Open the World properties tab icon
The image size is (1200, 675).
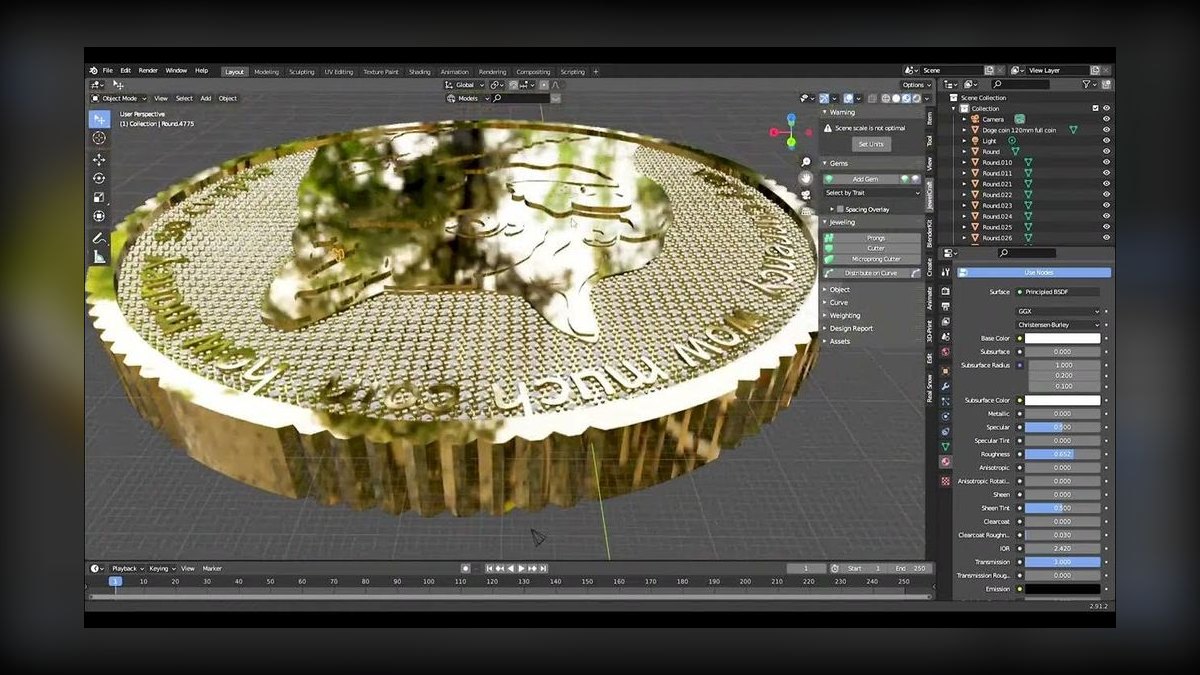coord(945,351)
